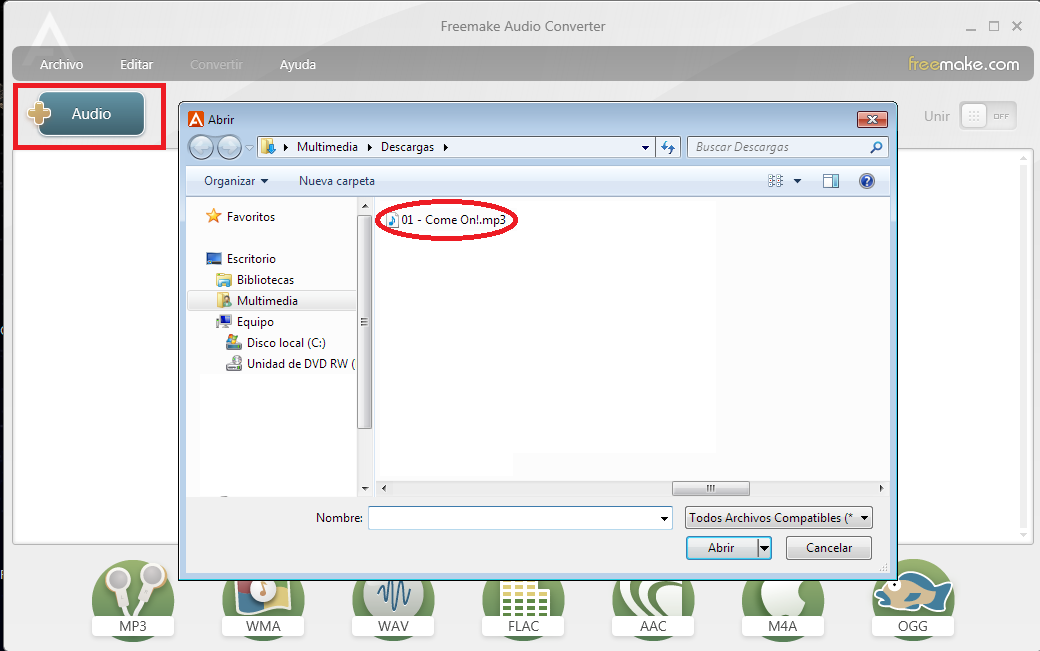Create a Nueva carpeta
The image size is (1040, 651).
click(x=337, y=181)
